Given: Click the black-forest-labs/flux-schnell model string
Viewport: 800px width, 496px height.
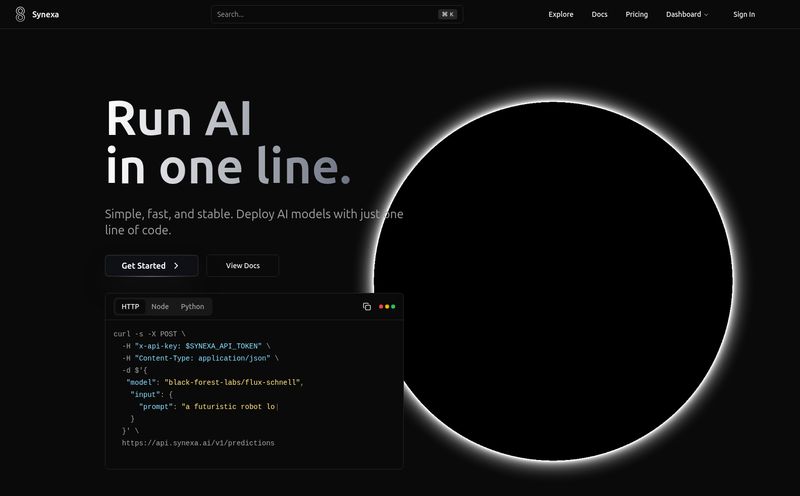Looking at the screenshot, I should click(232, 382).
